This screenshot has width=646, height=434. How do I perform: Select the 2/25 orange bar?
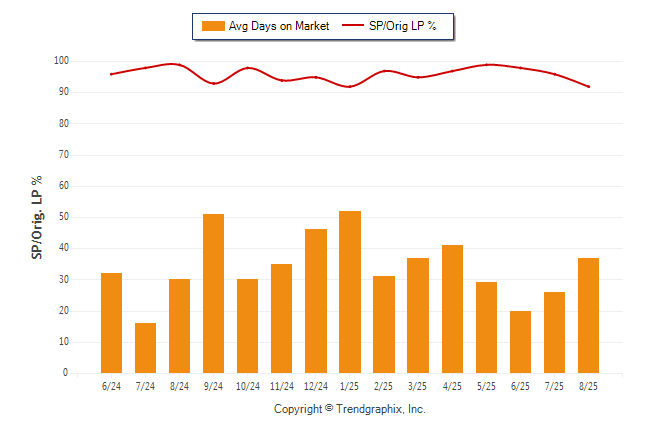pos(384,324)
